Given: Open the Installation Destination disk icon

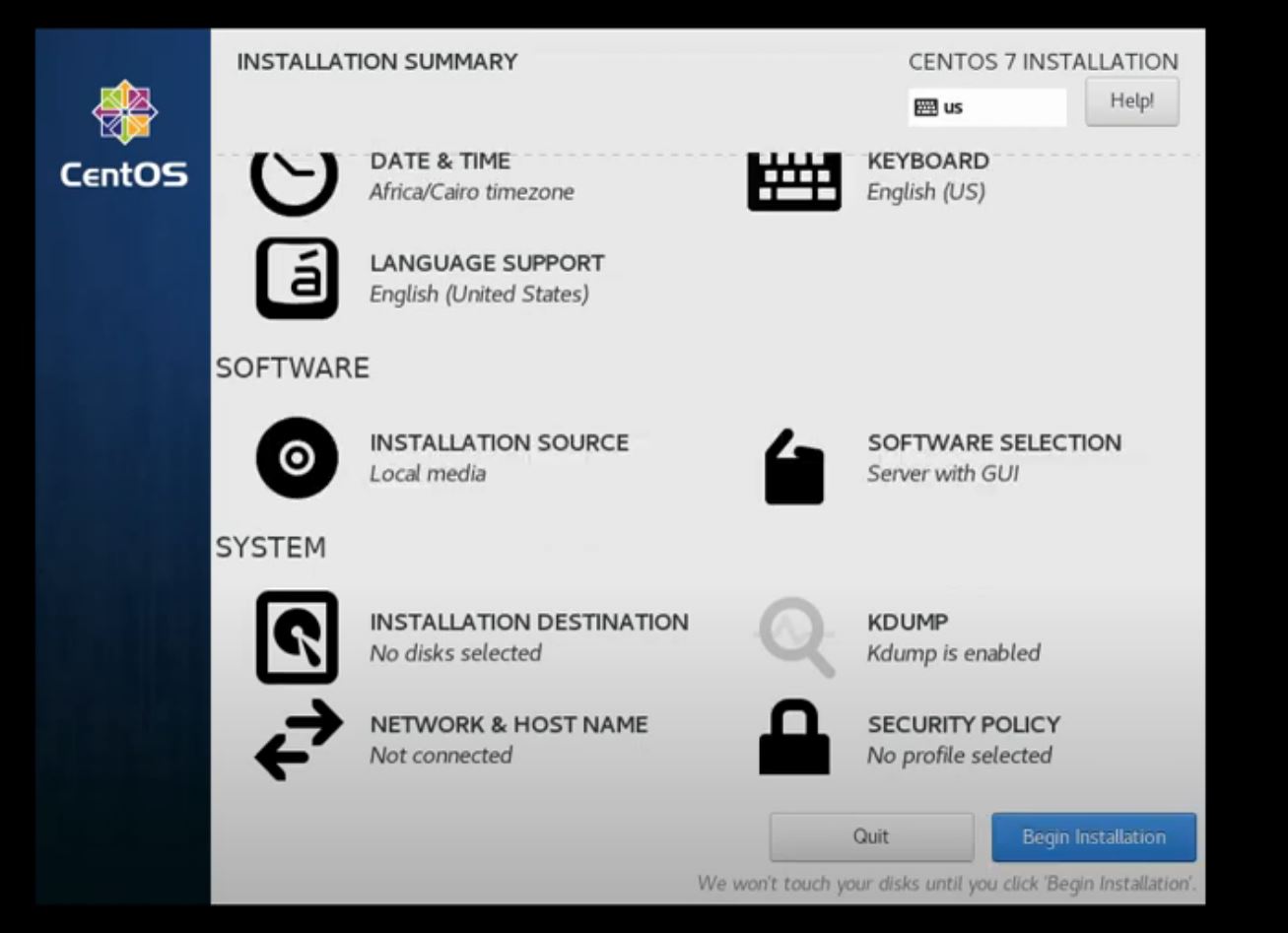Looking at the screenshot, I should (x=297, y=637).
